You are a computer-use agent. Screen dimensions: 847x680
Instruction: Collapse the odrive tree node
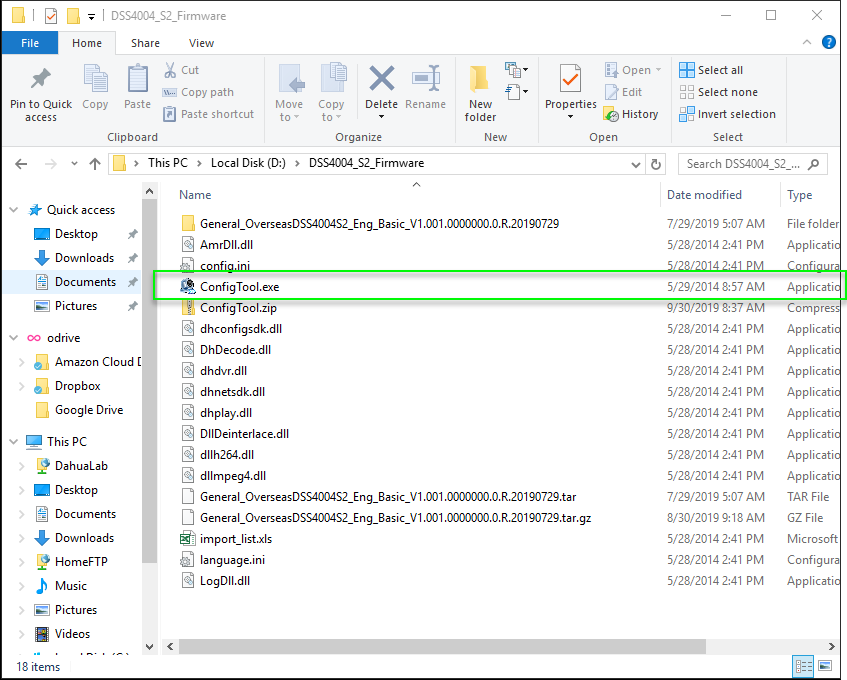click(x=14, y=338)
